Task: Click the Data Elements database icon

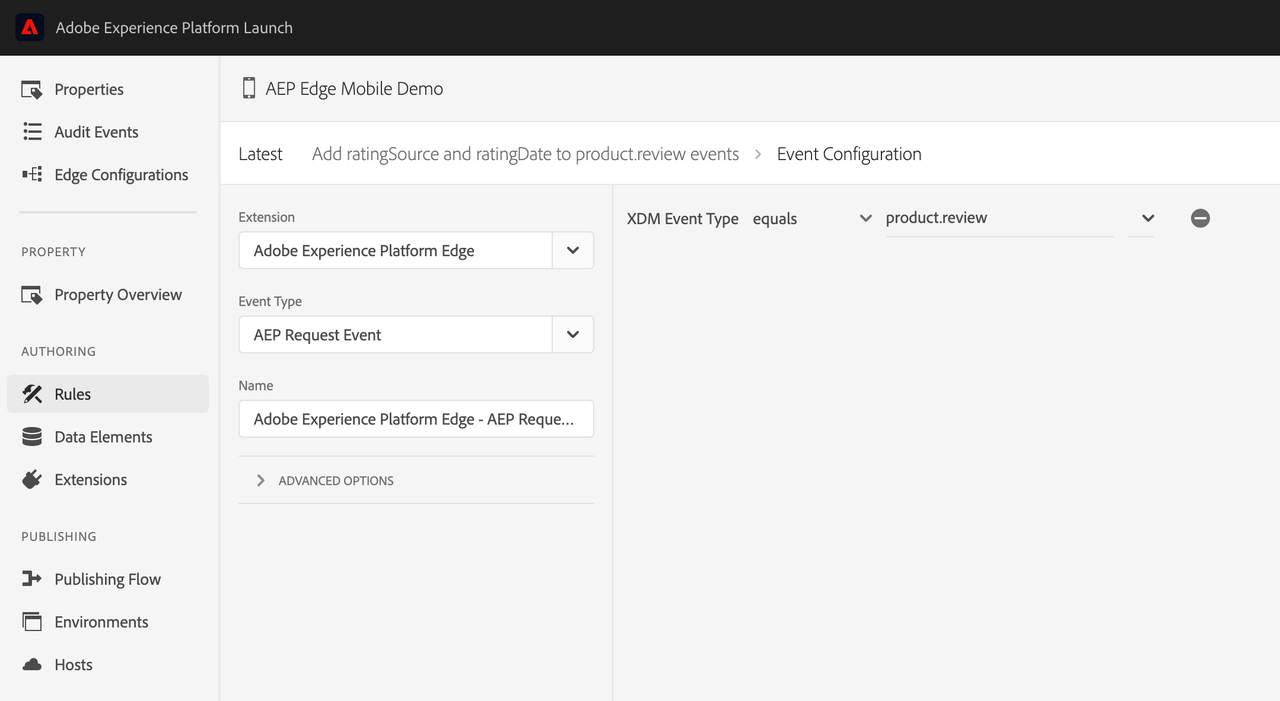Action: tap(32, 437)
